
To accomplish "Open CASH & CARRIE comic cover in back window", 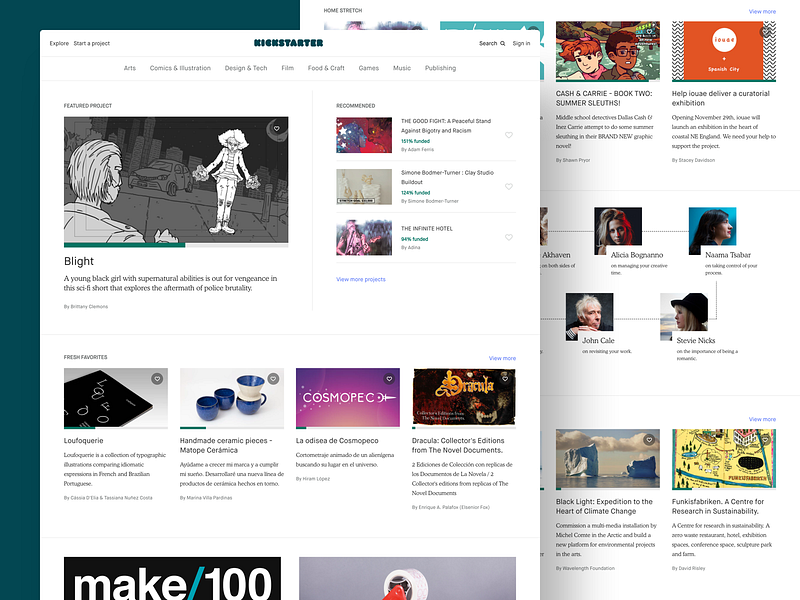I will [x=608, y=51].
